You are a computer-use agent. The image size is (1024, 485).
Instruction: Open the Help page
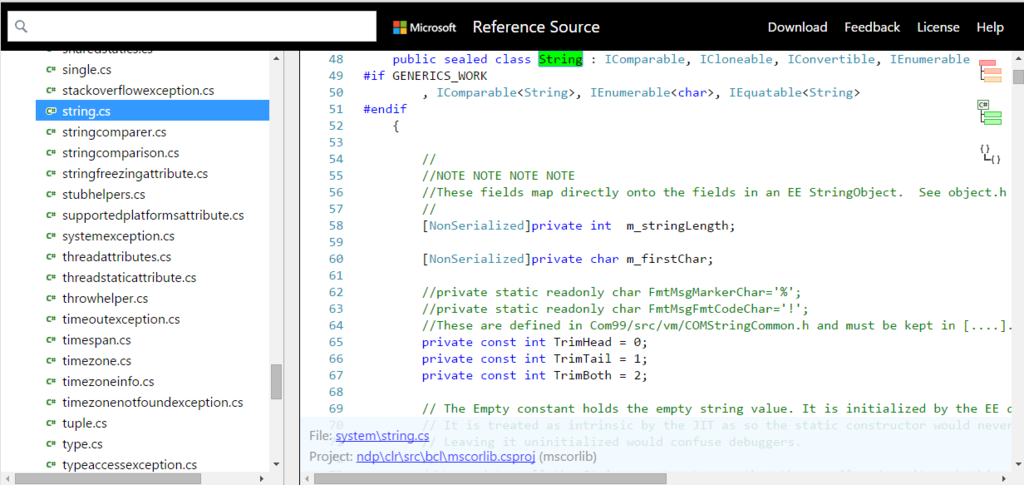[x=990, y=27]
